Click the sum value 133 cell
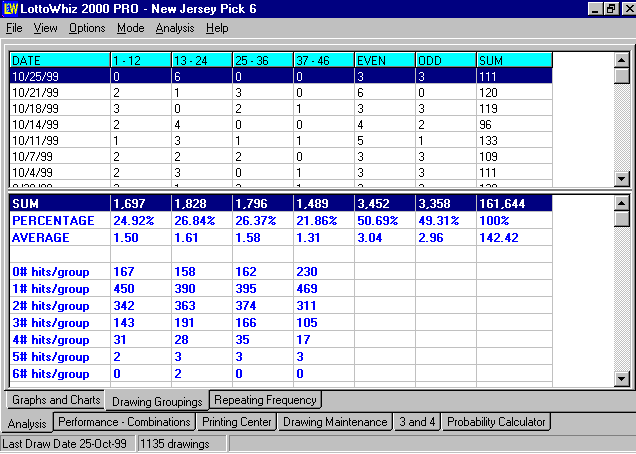636x454 pixels. [514, 140]
